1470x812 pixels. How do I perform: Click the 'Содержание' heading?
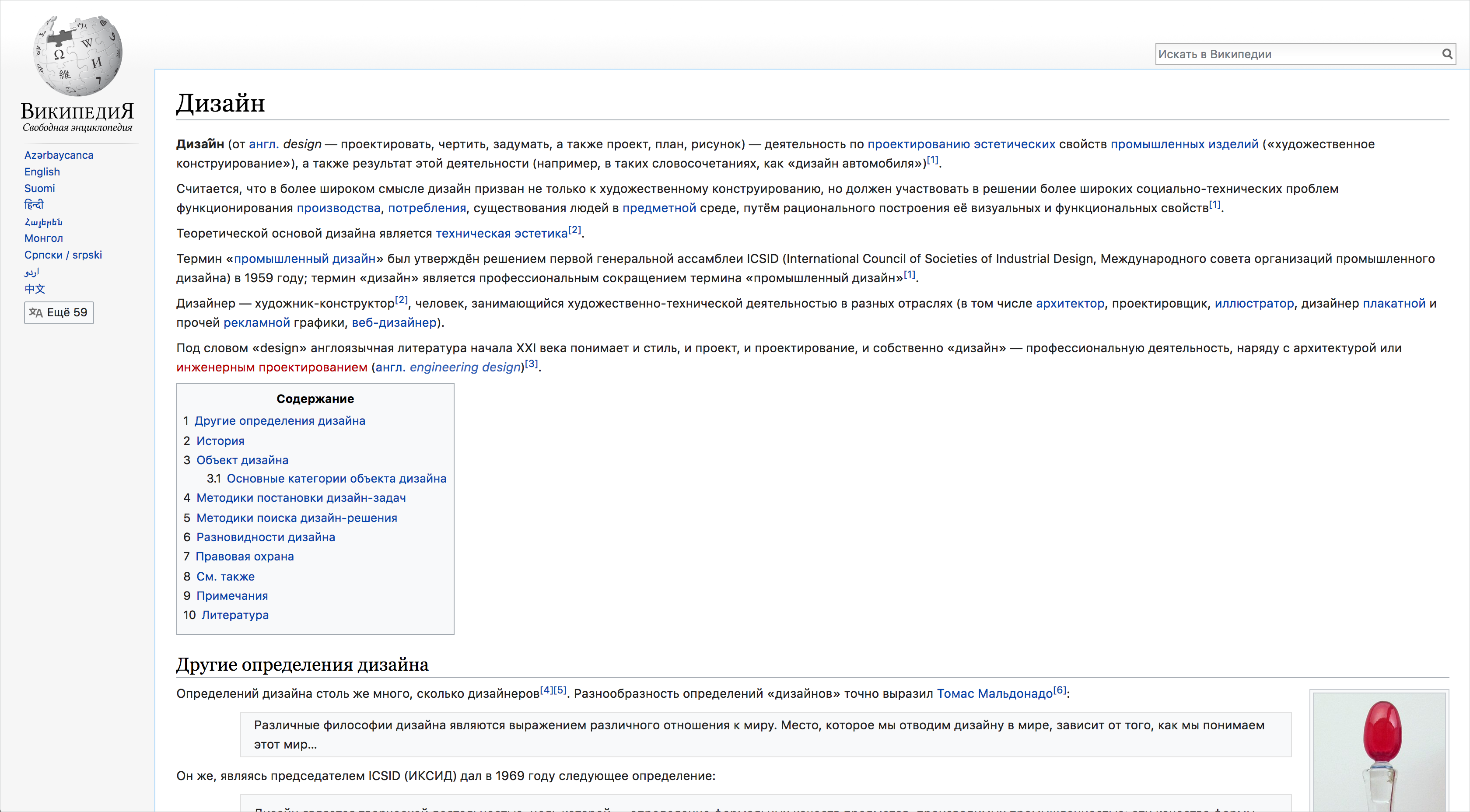pyautogui.click(x=315, y=399)
